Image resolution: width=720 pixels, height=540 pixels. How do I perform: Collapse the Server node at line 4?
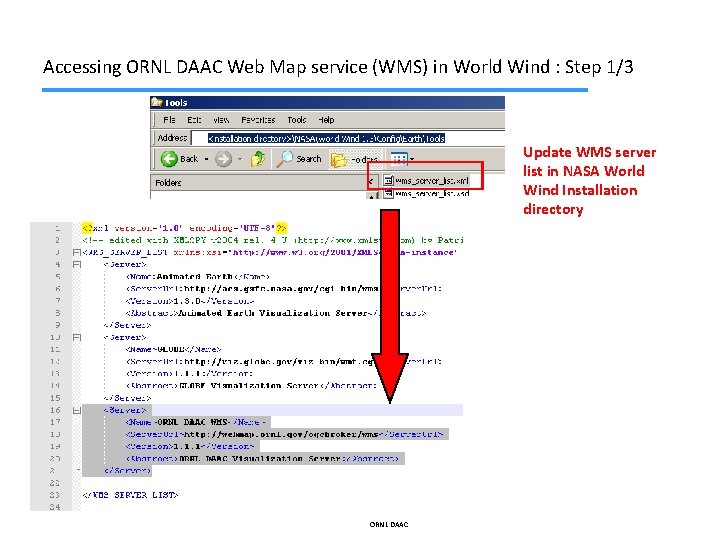77,264
